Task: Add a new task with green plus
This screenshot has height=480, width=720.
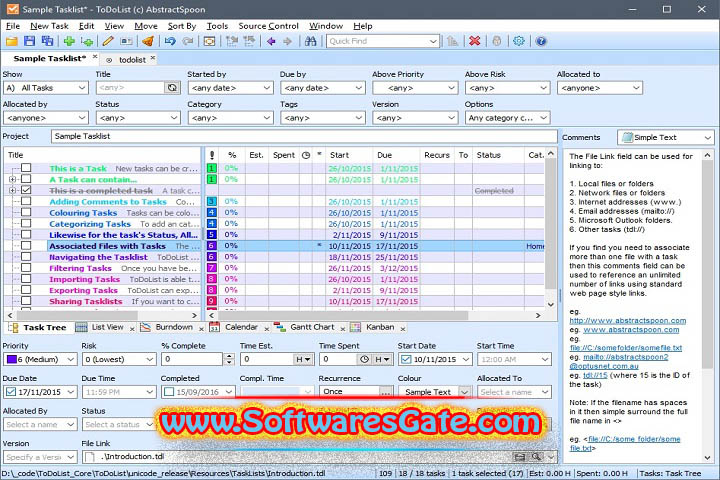Action: [x=69, y=41]
